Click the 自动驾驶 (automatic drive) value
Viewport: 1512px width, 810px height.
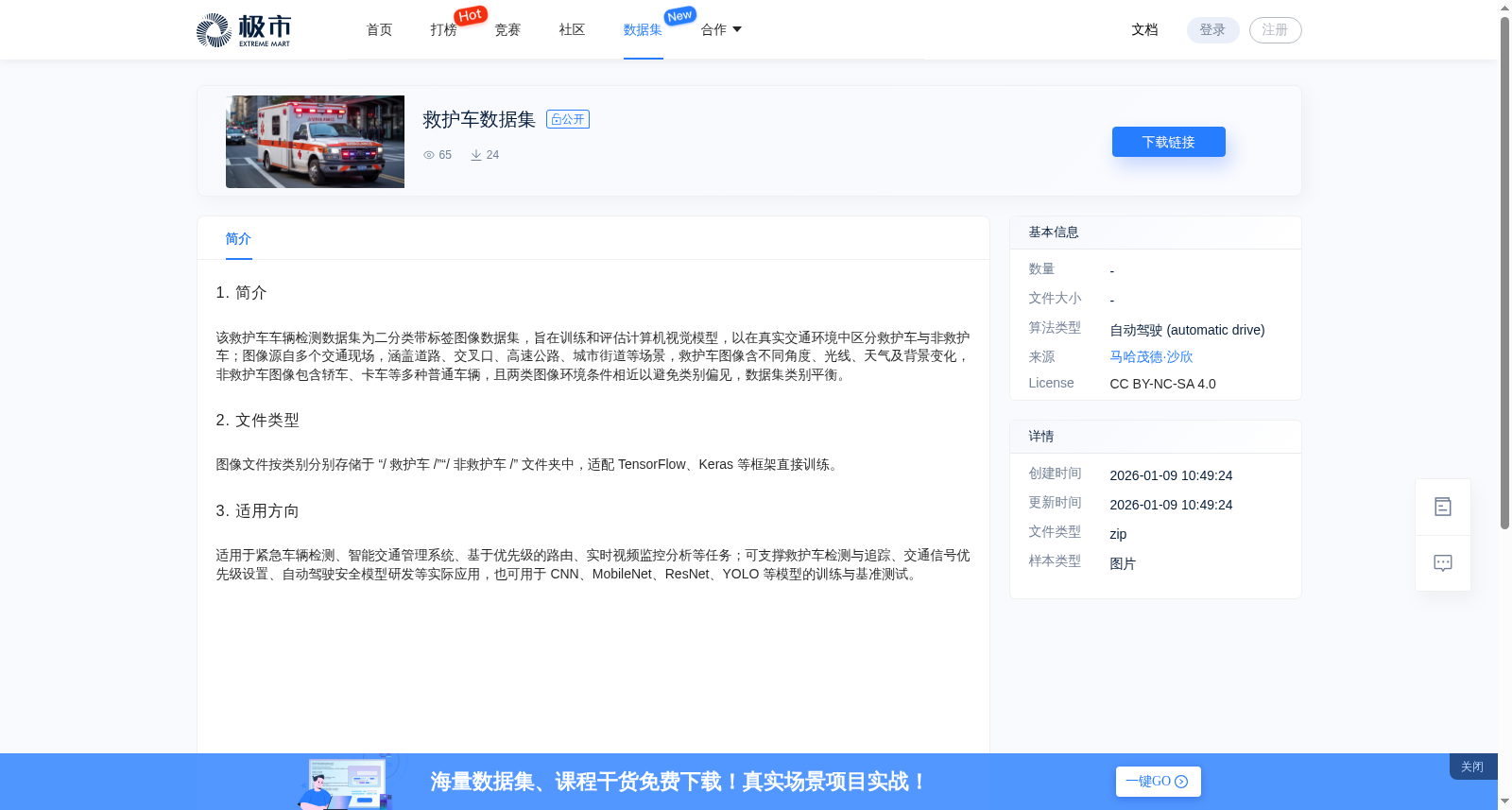click(1187, 330)
